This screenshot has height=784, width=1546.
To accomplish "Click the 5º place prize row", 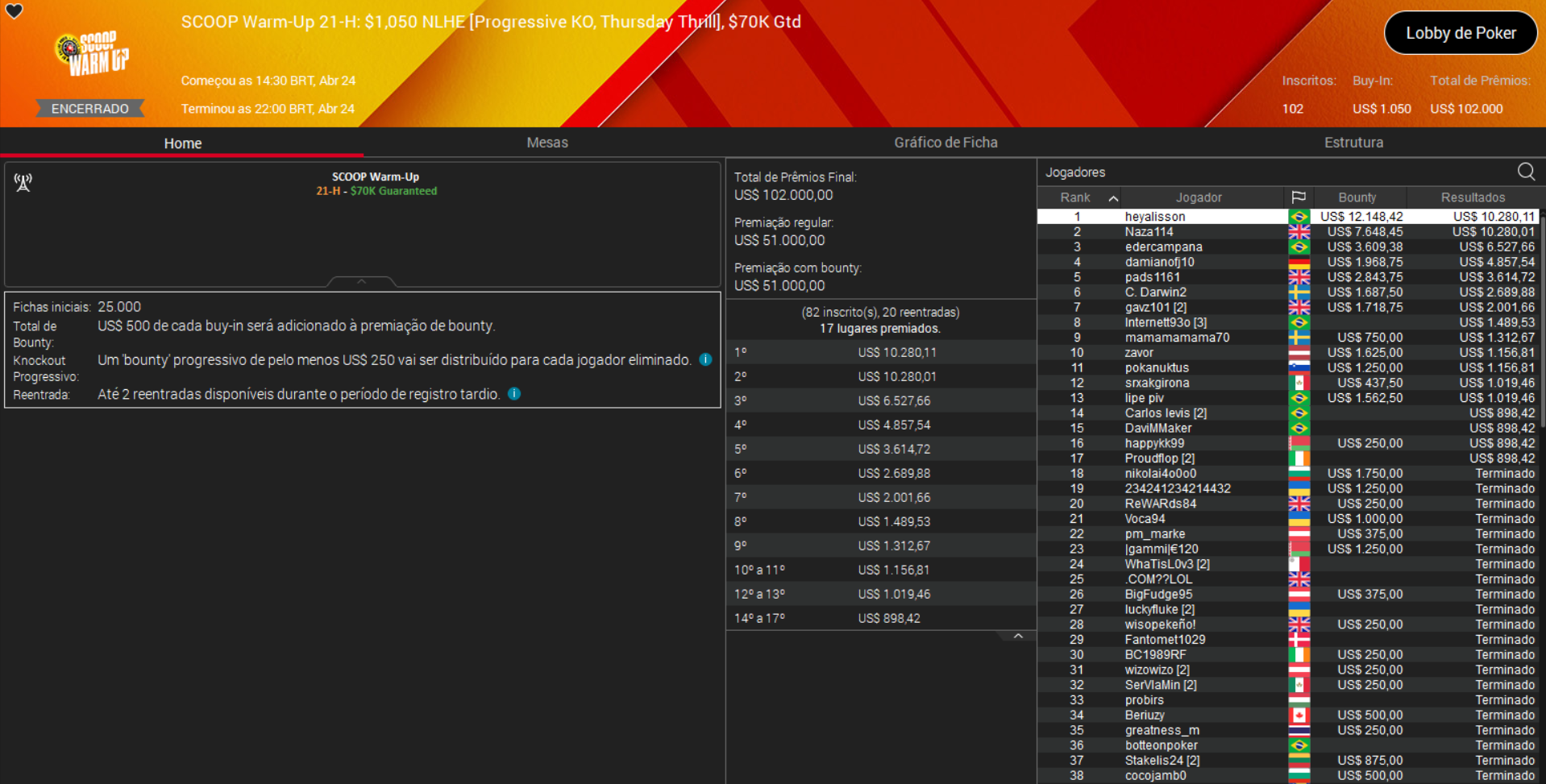I will pyautogui.click(x=881, y=449).
